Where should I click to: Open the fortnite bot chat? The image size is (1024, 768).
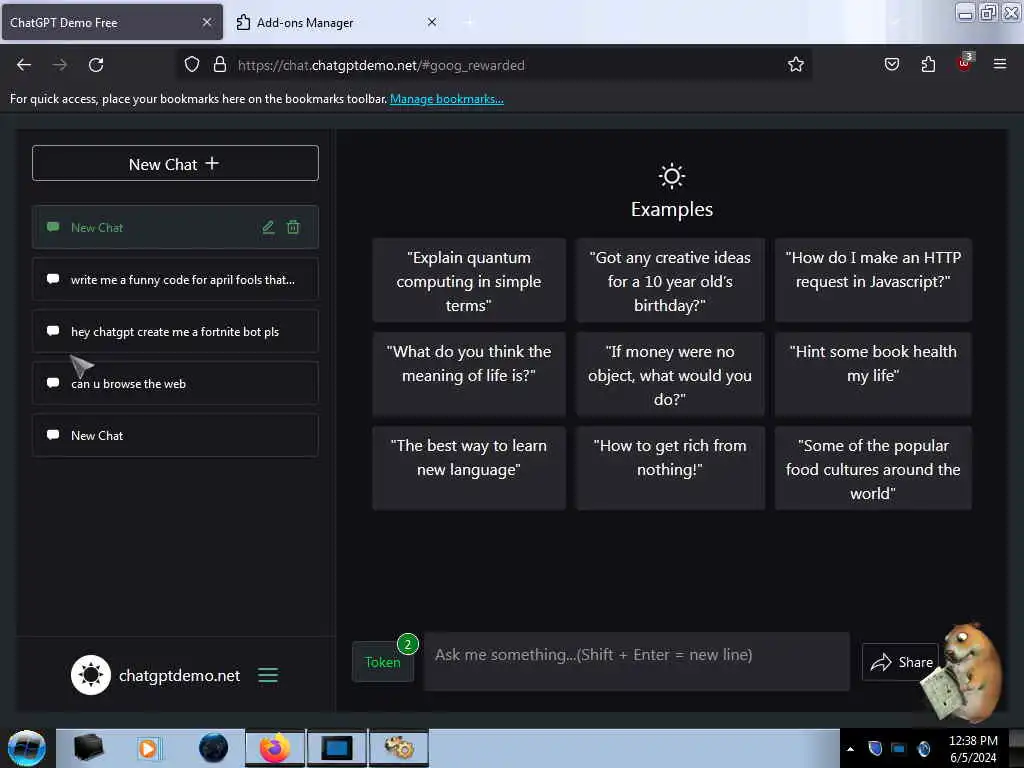pos(175,331)
